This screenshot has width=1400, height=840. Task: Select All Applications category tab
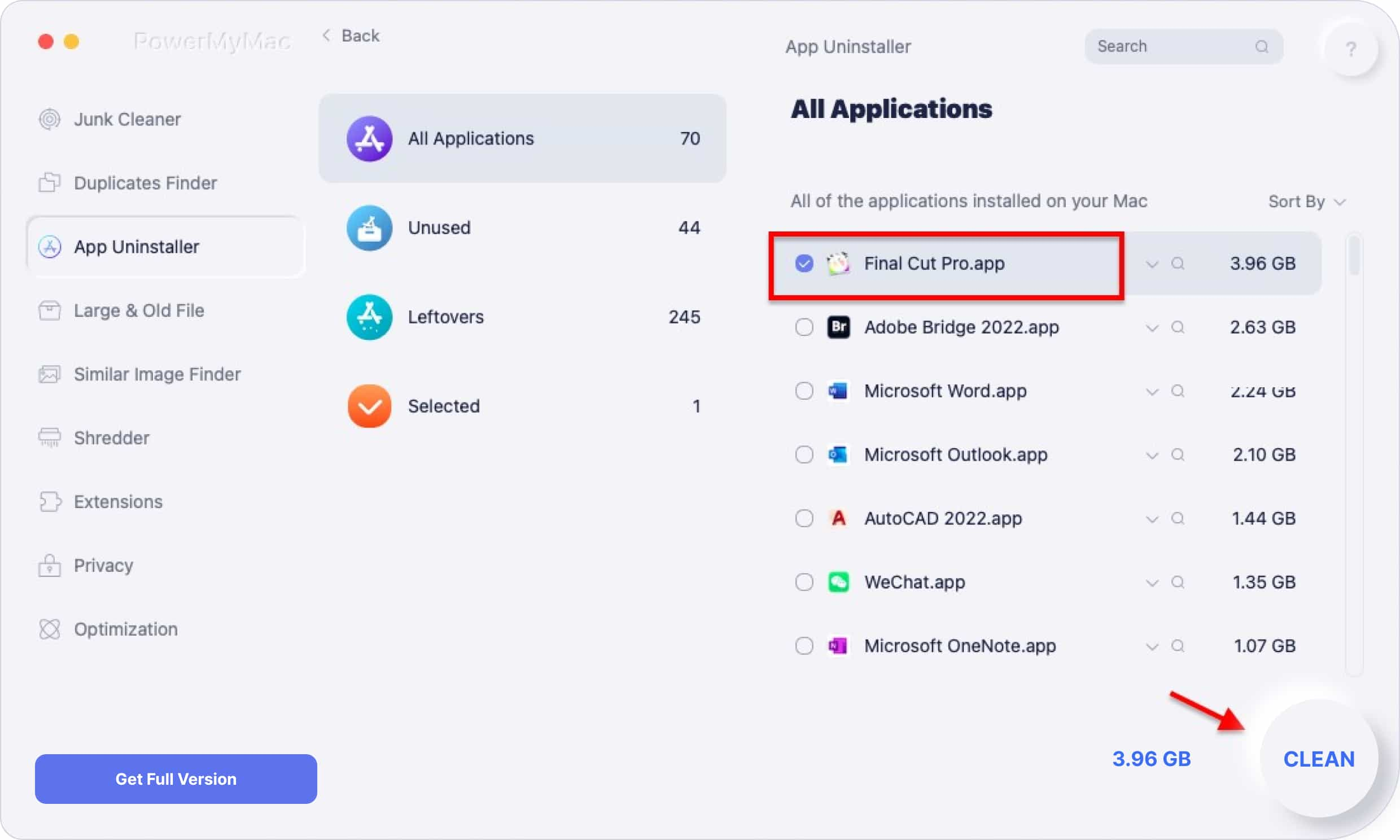tap(523, 138)
